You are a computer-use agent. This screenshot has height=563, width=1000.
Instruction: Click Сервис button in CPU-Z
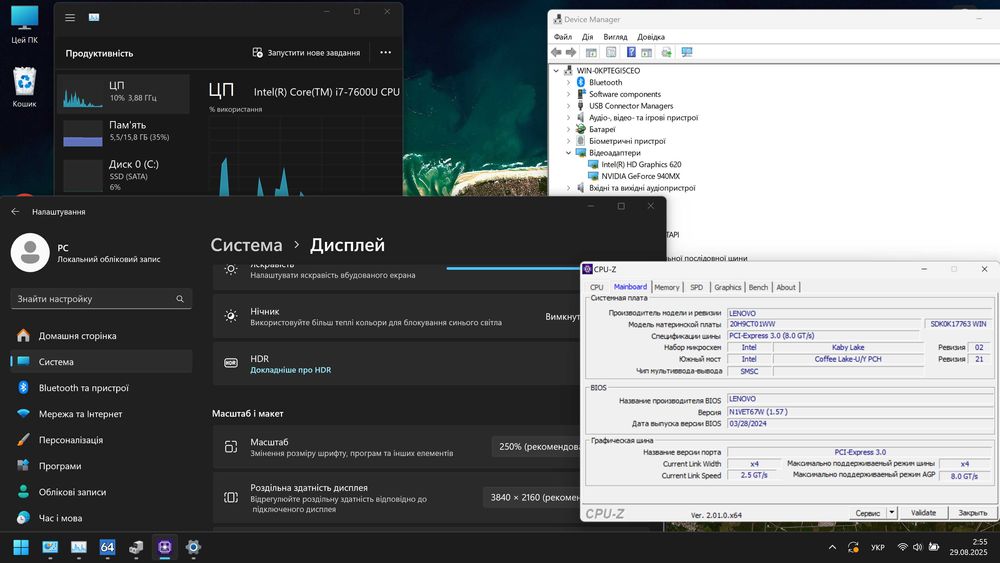click(867, 513)
